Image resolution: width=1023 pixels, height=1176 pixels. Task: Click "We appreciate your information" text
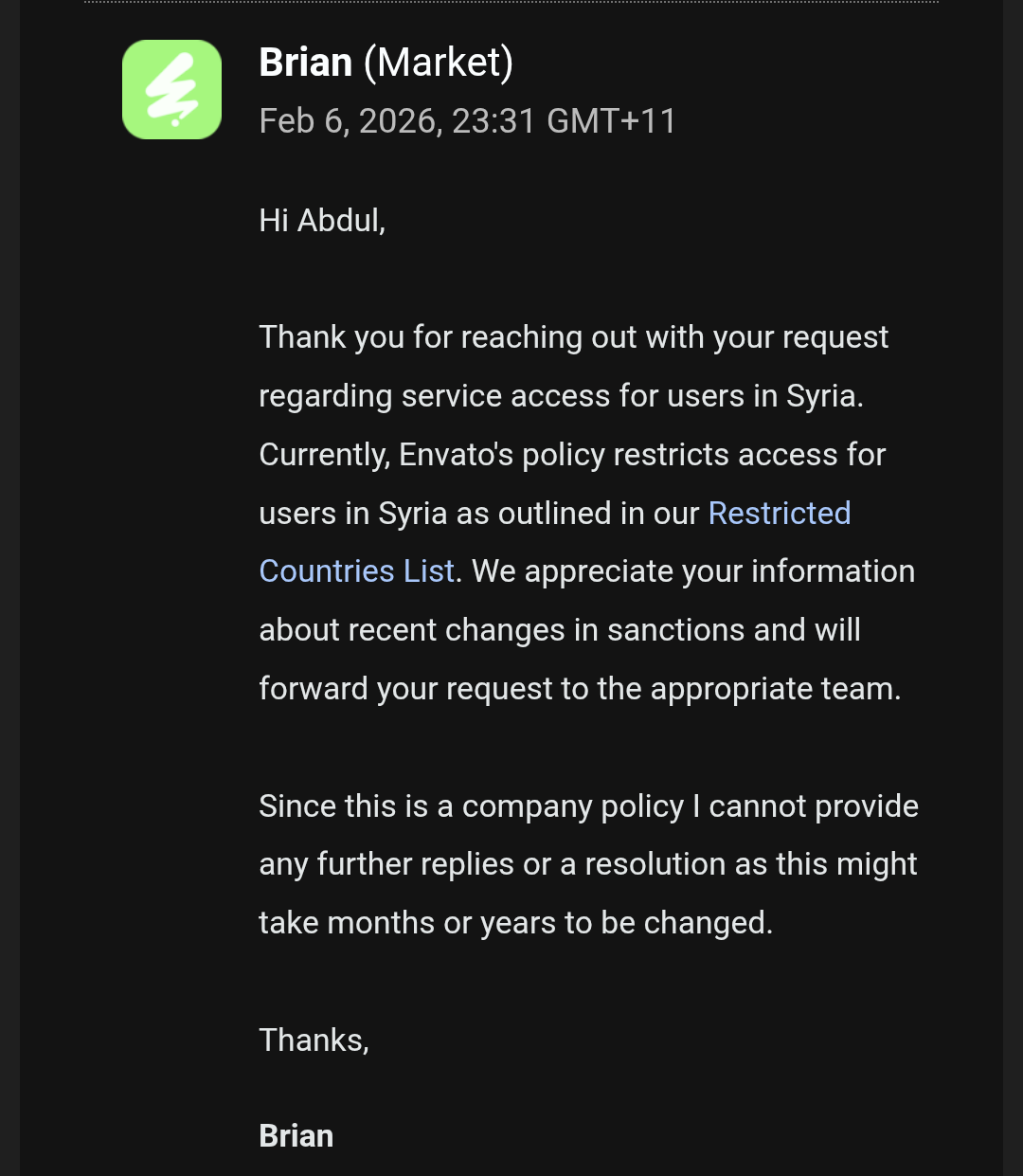(x=693, y=571)
